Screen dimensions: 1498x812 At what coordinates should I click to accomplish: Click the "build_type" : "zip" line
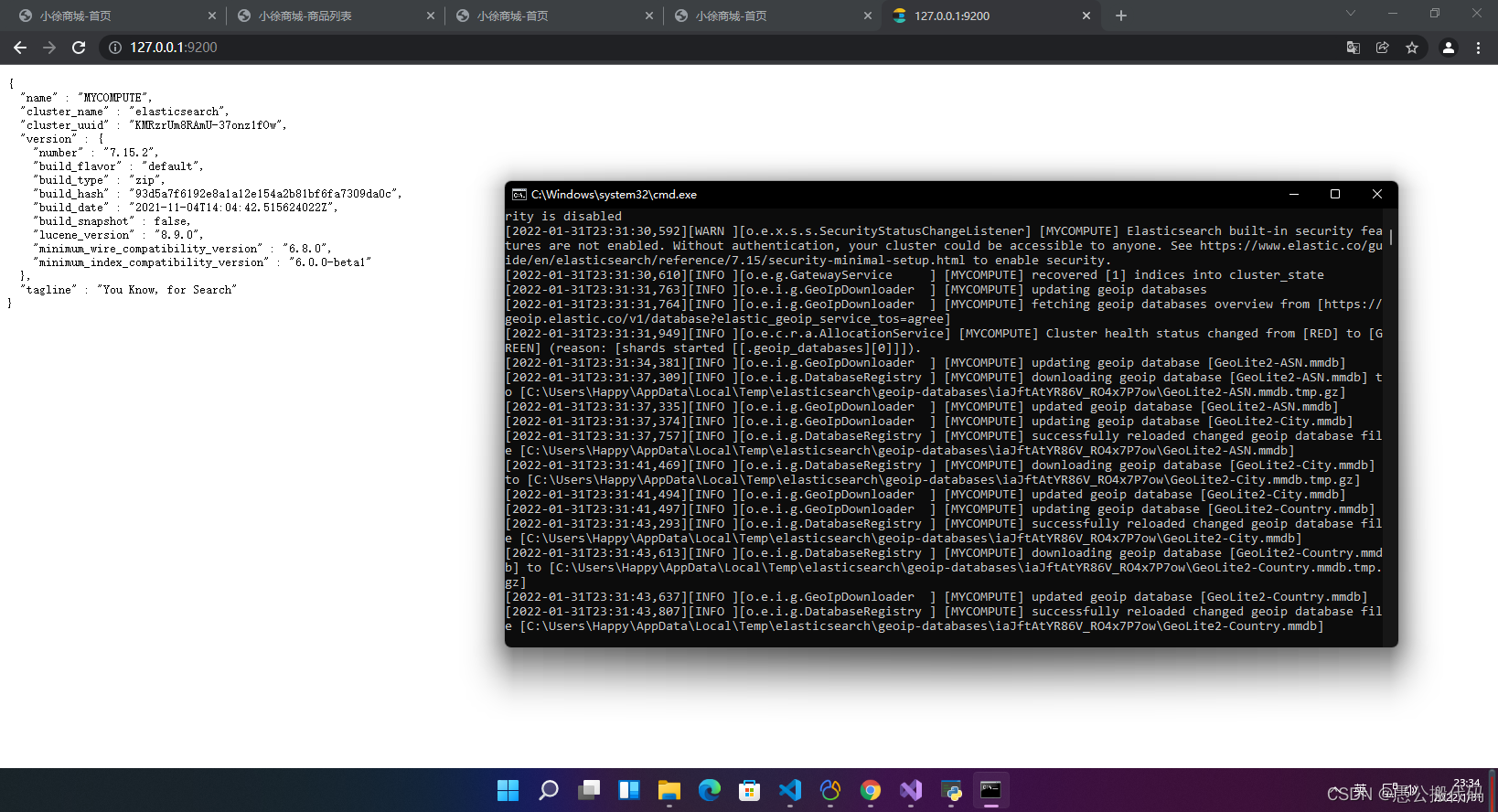point(99,180)
